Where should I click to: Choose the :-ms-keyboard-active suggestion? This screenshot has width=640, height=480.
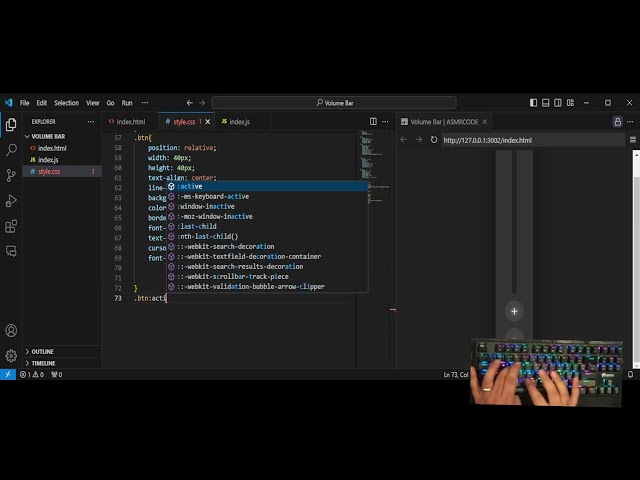tap(267, 196)
